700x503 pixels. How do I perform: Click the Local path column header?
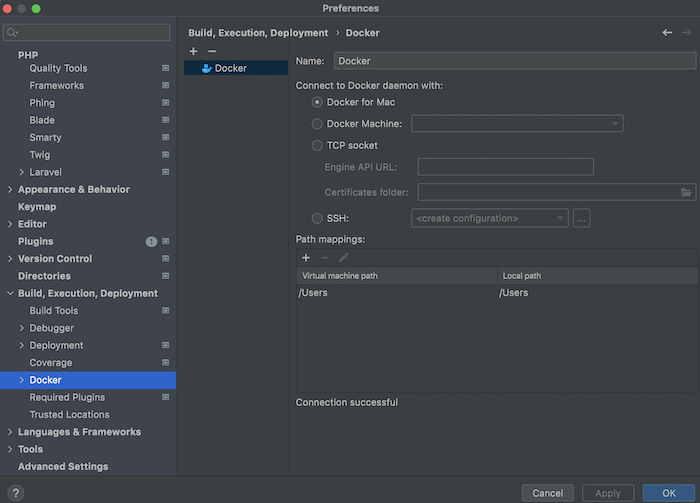[597, 276]
